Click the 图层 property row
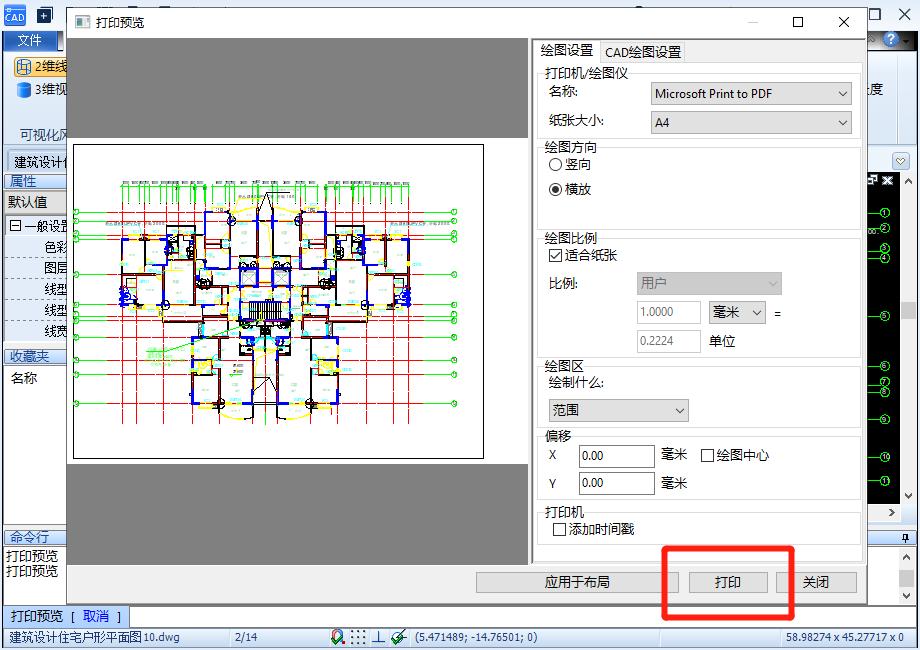The image size is (920, 650). pyautogui.click(x=36, y=268)
